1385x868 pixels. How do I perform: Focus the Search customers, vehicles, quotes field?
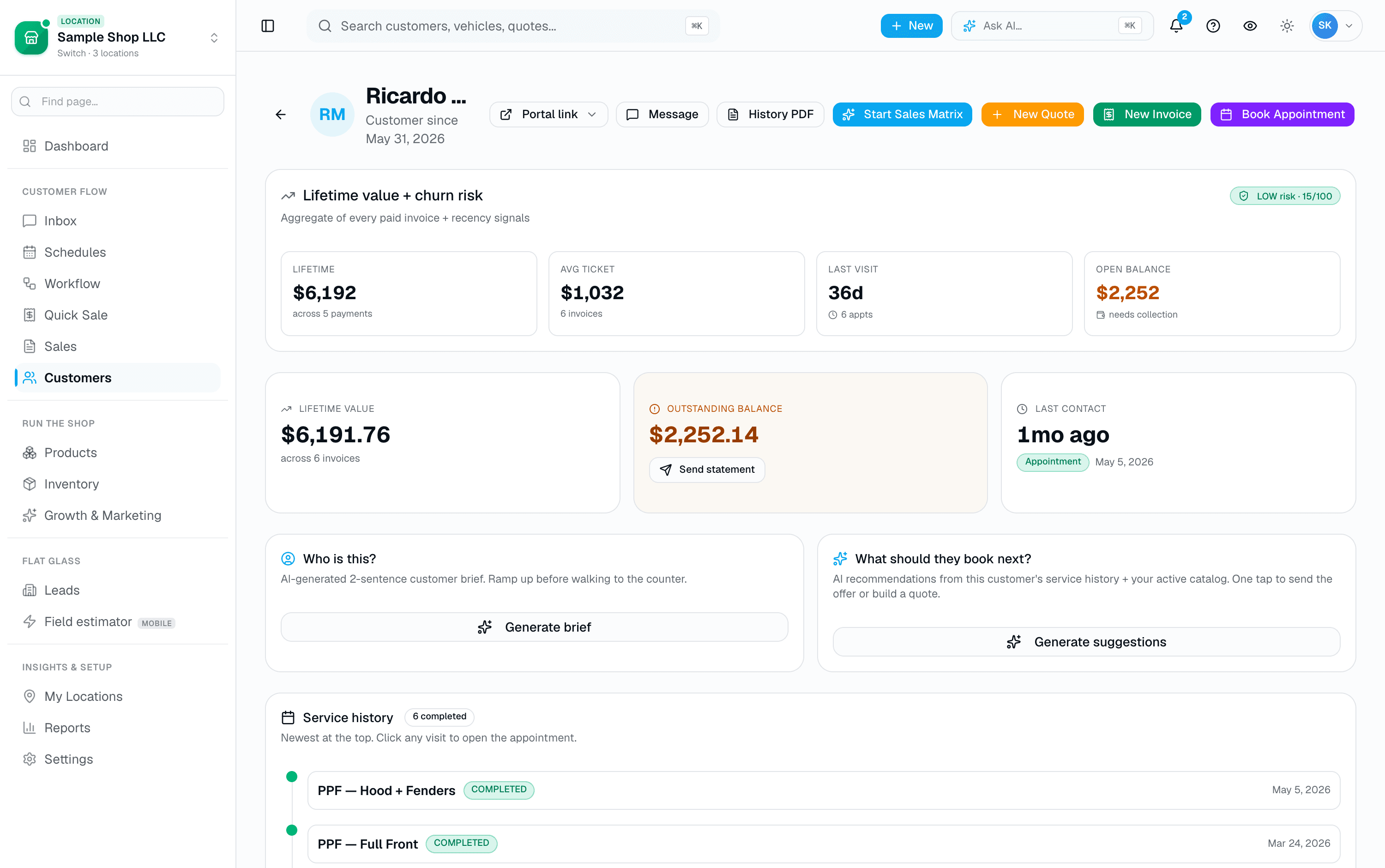513,26
